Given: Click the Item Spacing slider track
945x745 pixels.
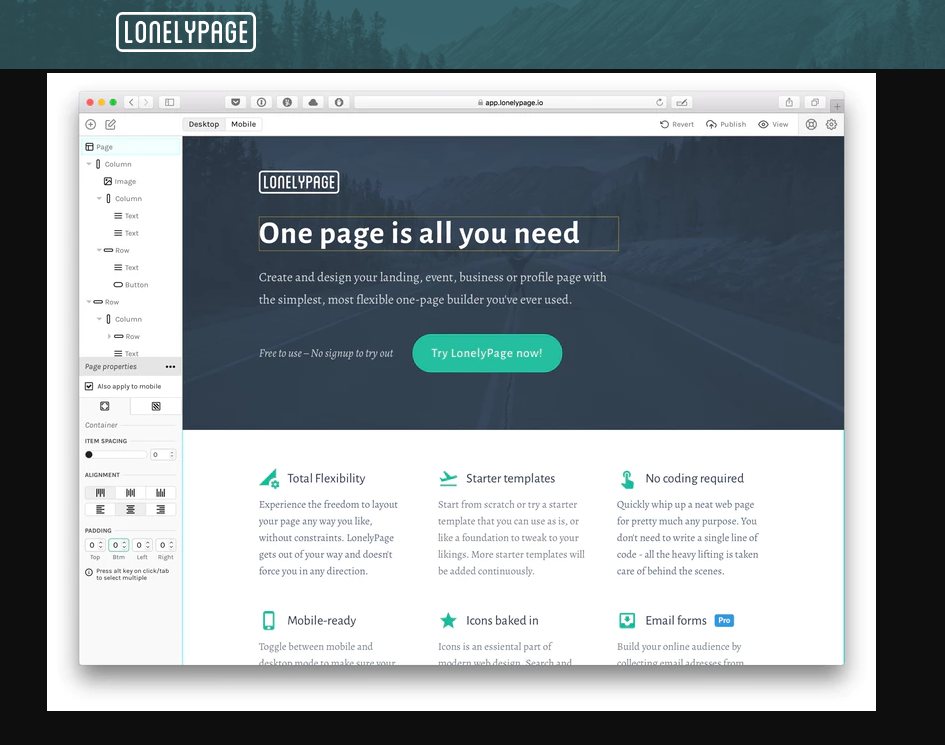Looking at the screenshot, I should pos(116,454).
